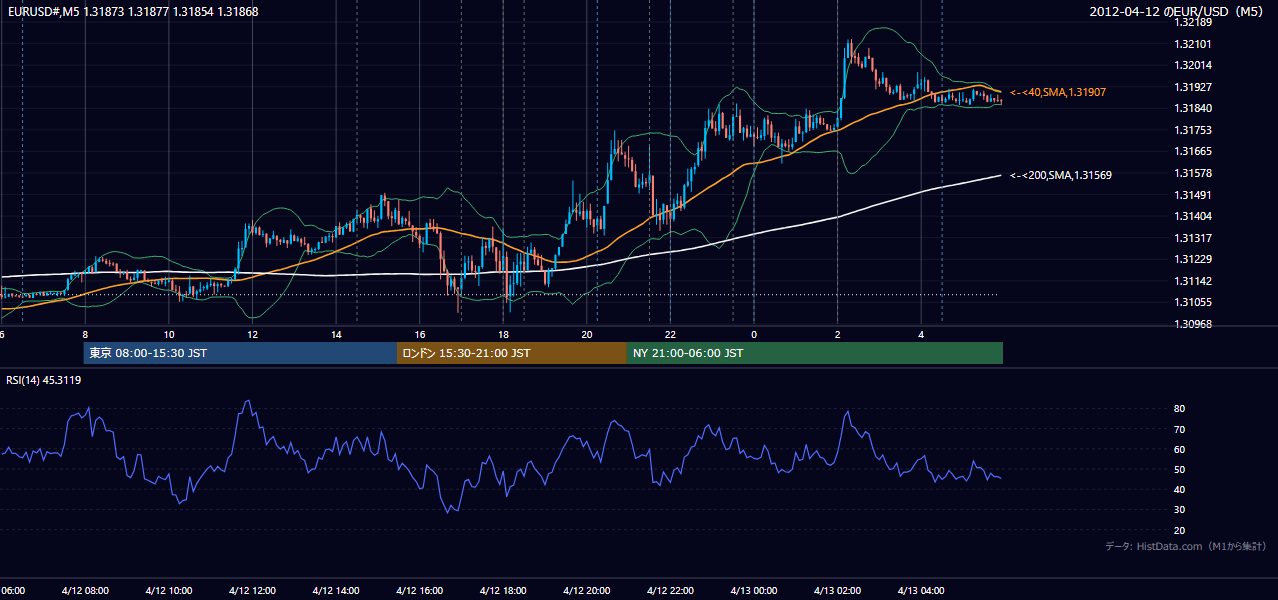Click price level 1.32101 on the axis
Screen dimensions: 1278x600
1193,44
